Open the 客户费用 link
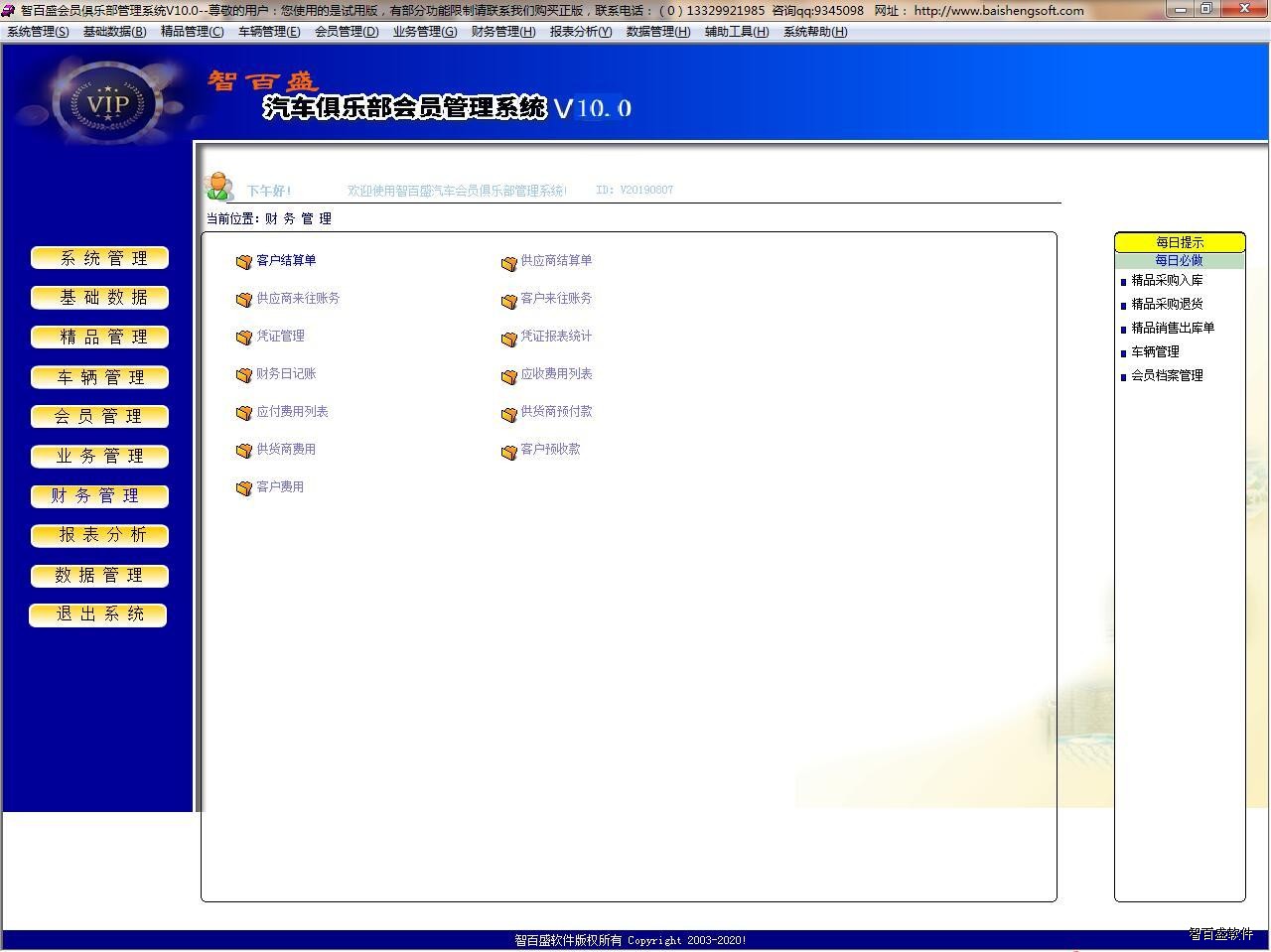This screenshot has height=952, width=1271. (x=280, y=486)
